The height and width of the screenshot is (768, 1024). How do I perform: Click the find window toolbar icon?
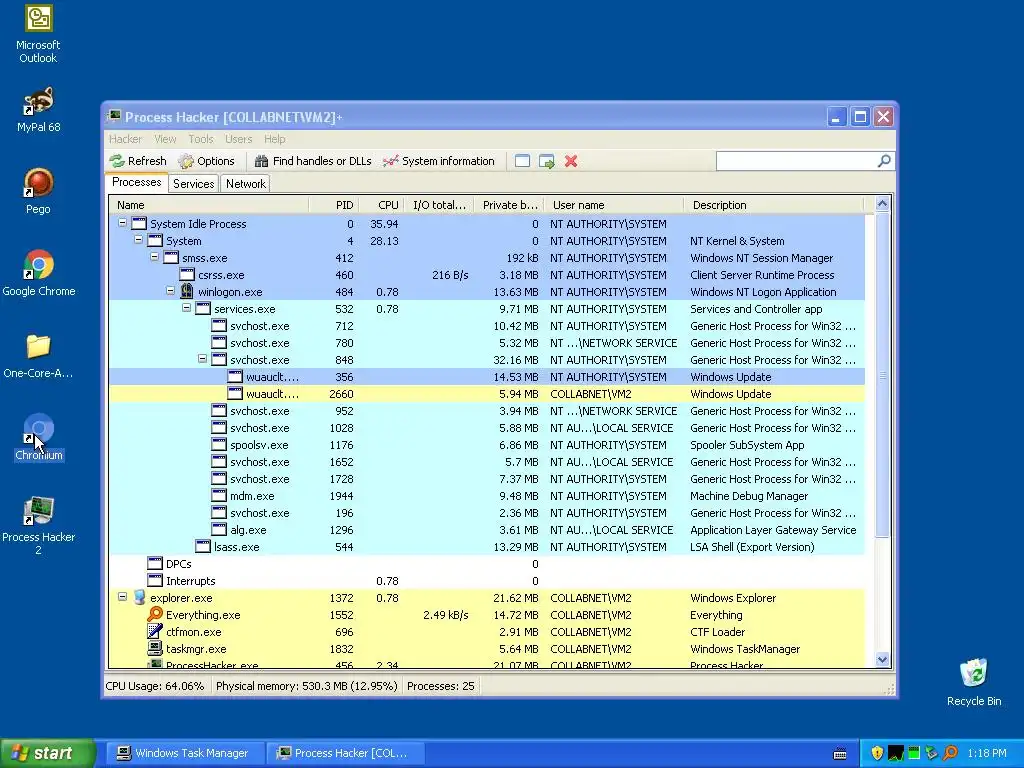522,161
